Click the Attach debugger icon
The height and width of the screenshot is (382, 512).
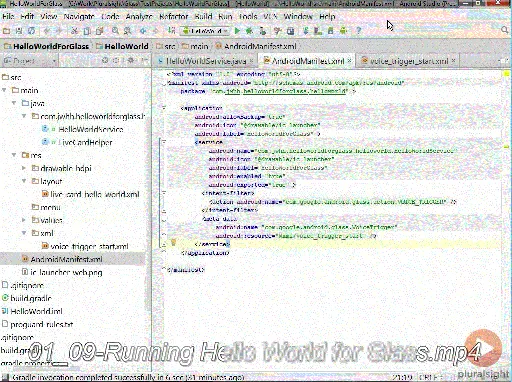pyautogui.click(x=263, y=31)
